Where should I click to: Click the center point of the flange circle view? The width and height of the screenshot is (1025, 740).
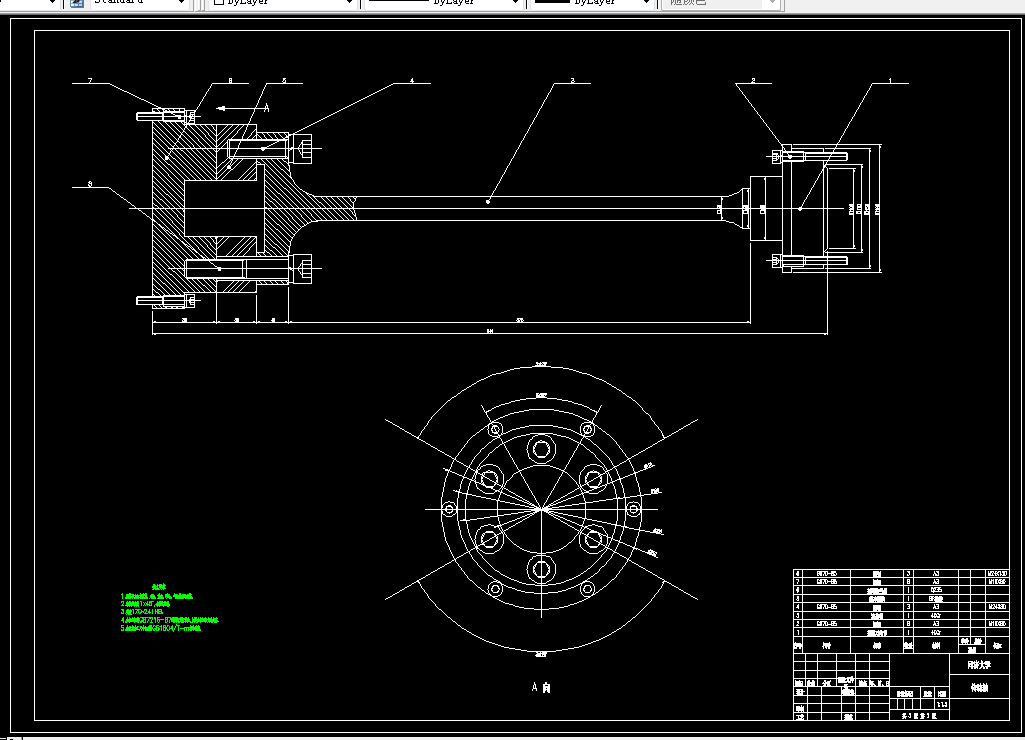[541, 509]
